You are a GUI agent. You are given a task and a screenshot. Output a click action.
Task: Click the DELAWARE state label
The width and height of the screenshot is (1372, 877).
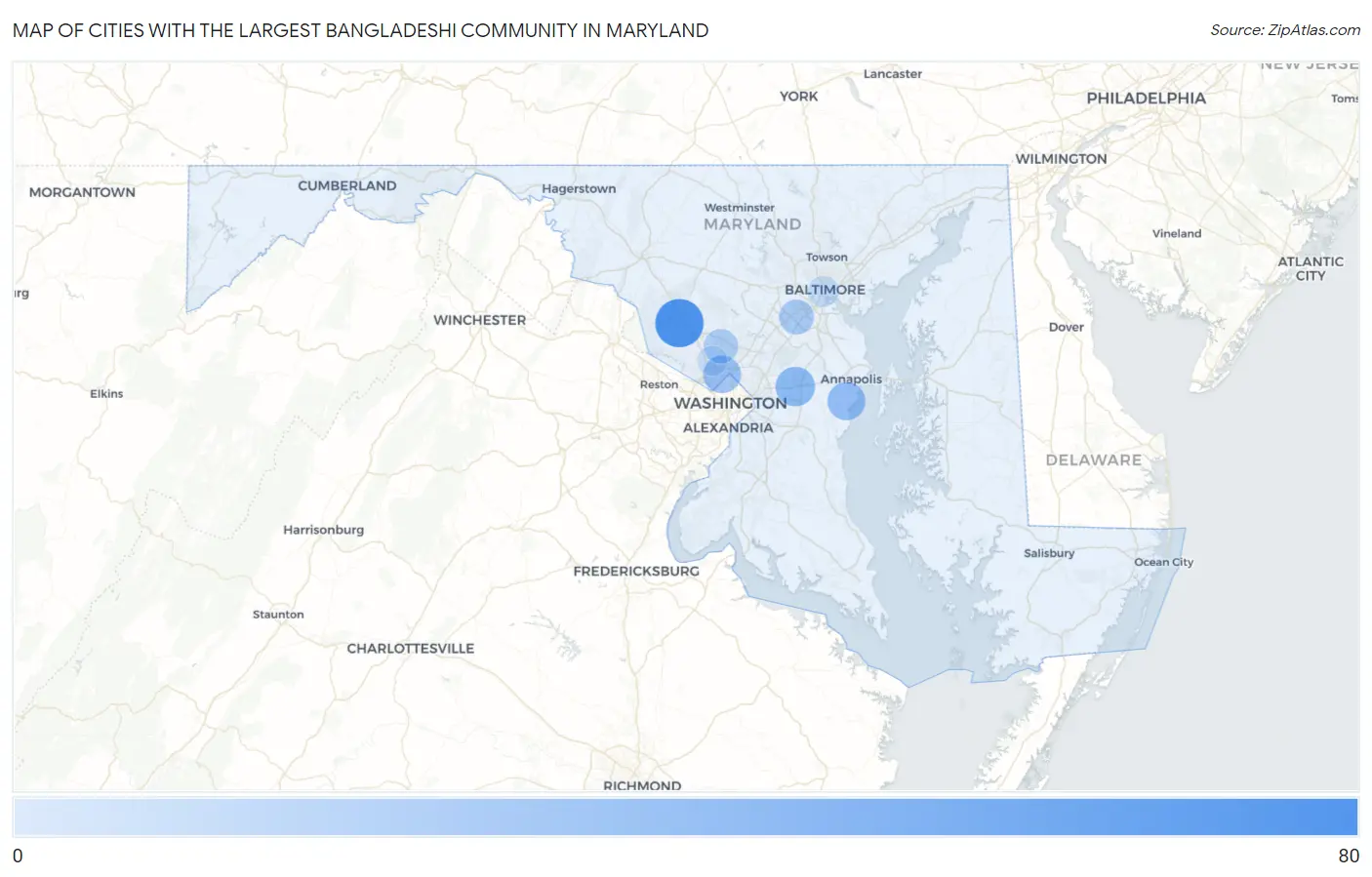coord(1094,459)
